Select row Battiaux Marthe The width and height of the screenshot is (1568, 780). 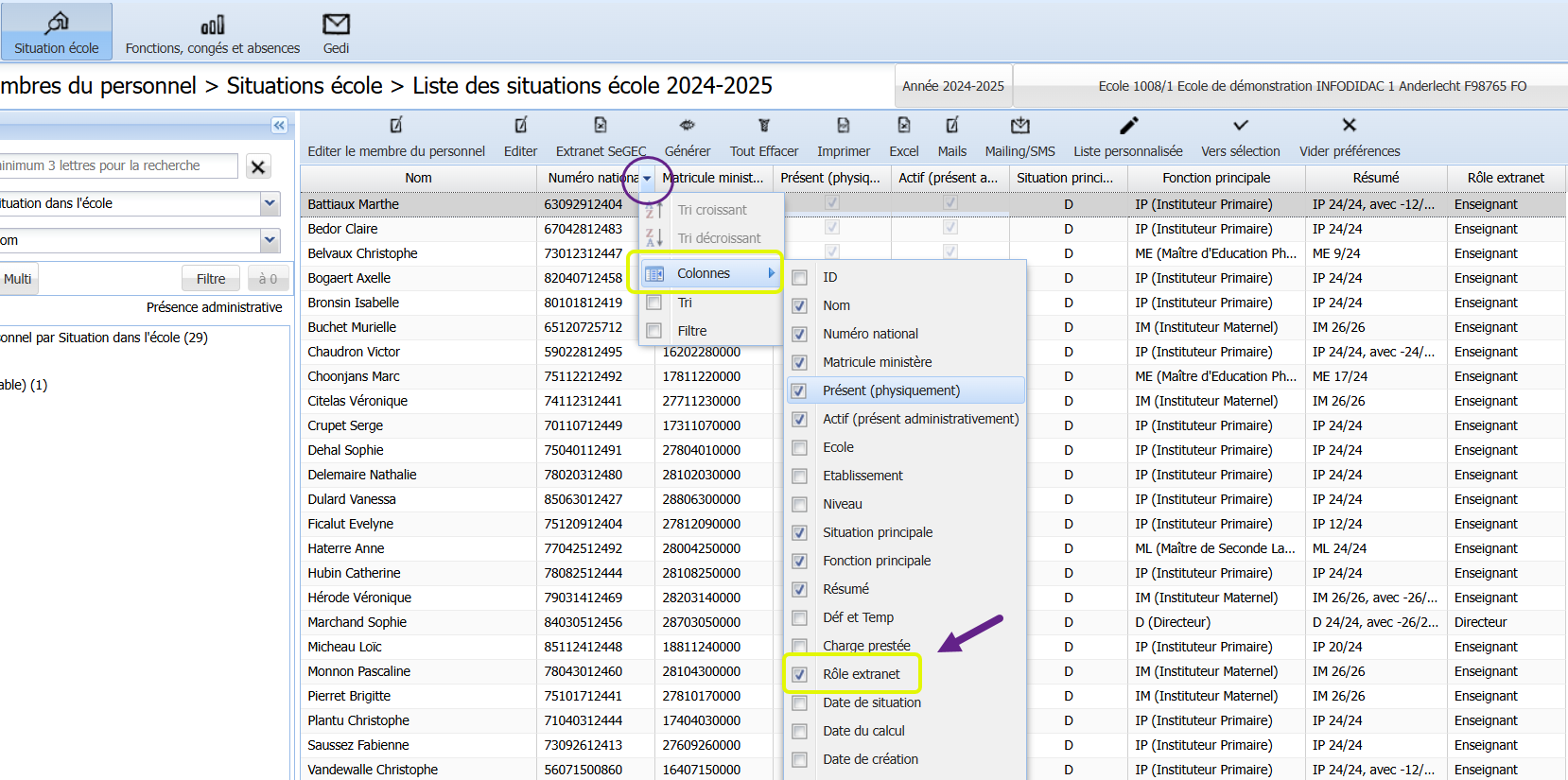coord(932,204)
